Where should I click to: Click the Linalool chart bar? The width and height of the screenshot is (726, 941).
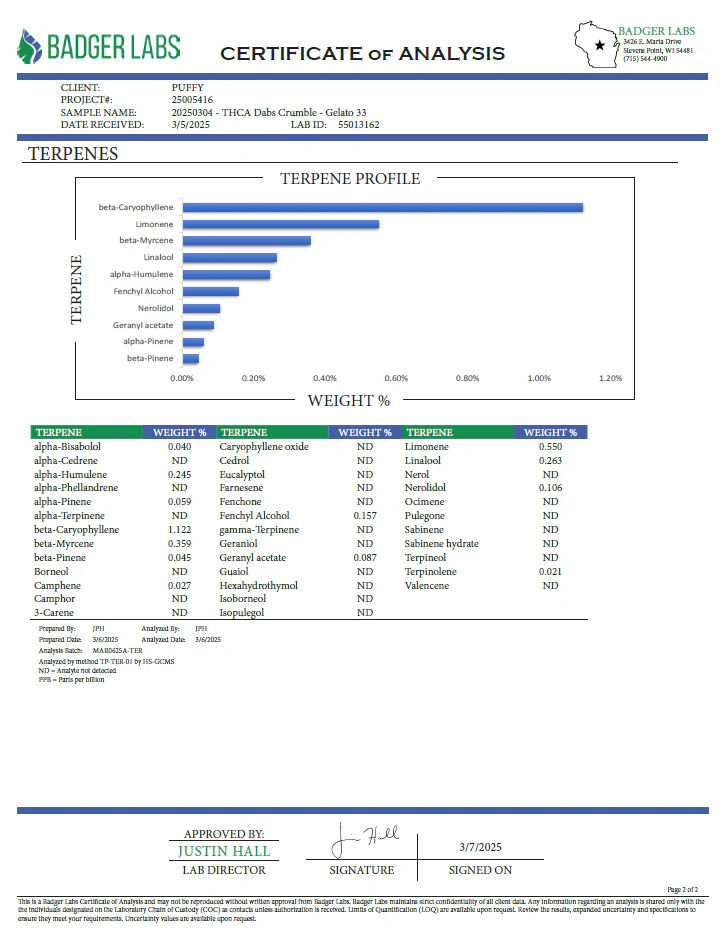click(230, 258)
